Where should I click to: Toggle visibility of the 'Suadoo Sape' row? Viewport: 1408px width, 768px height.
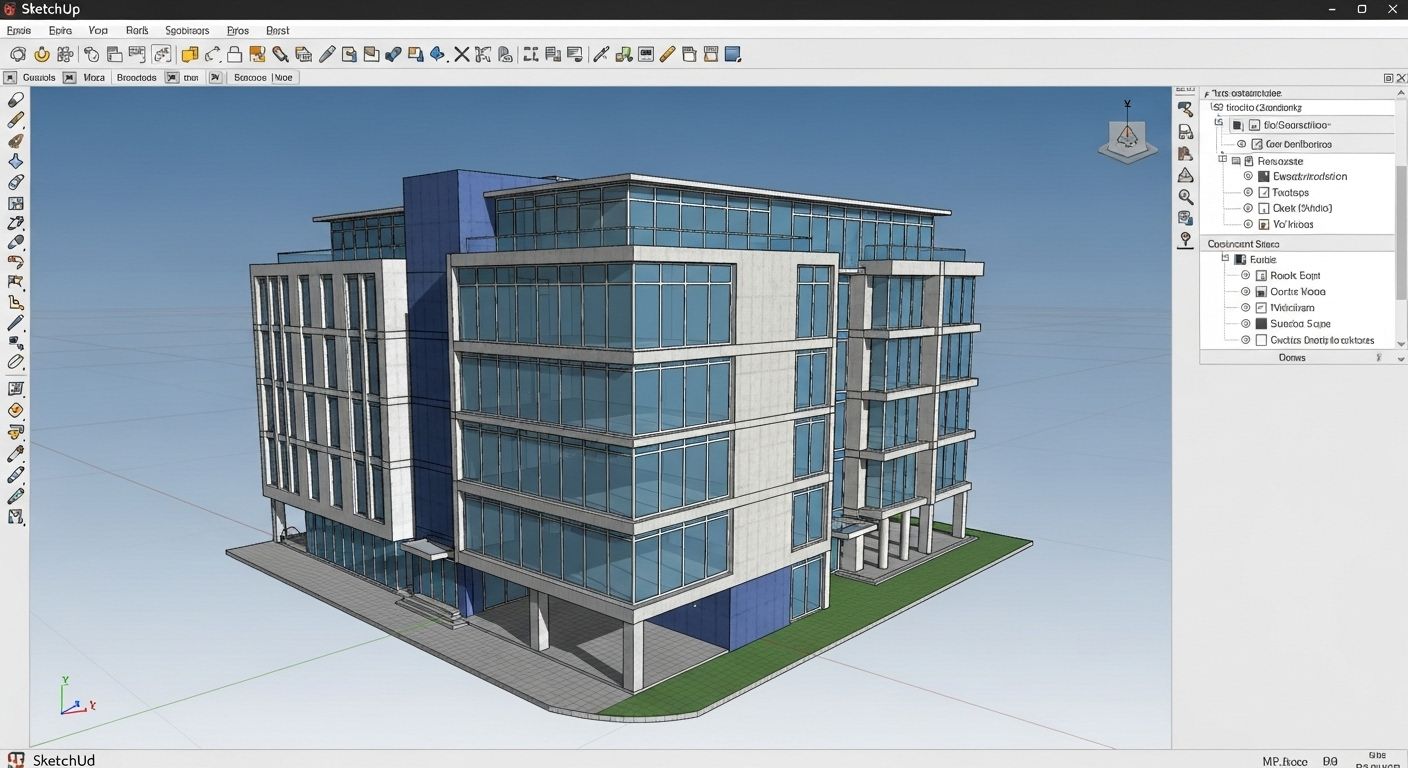pyautogui.click(x=1246, y=323)
